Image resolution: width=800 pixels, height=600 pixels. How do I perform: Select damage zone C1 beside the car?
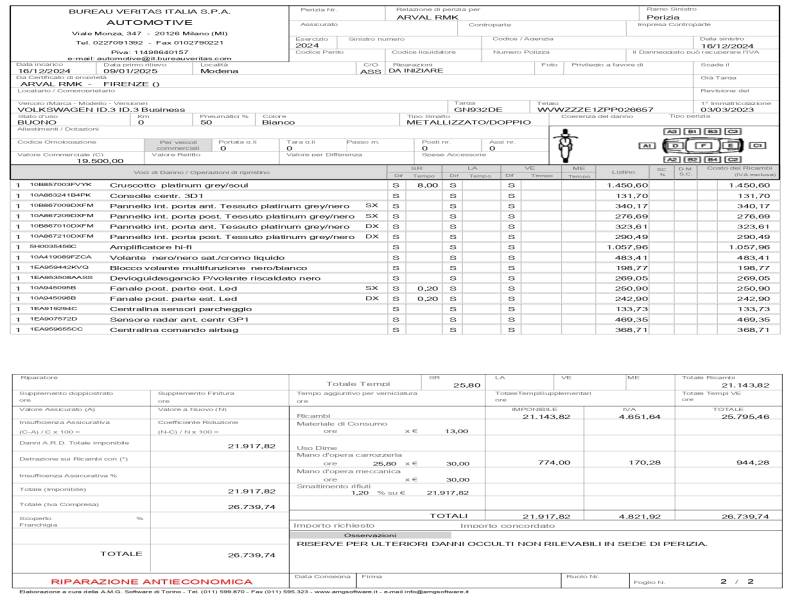click(758, 146)
